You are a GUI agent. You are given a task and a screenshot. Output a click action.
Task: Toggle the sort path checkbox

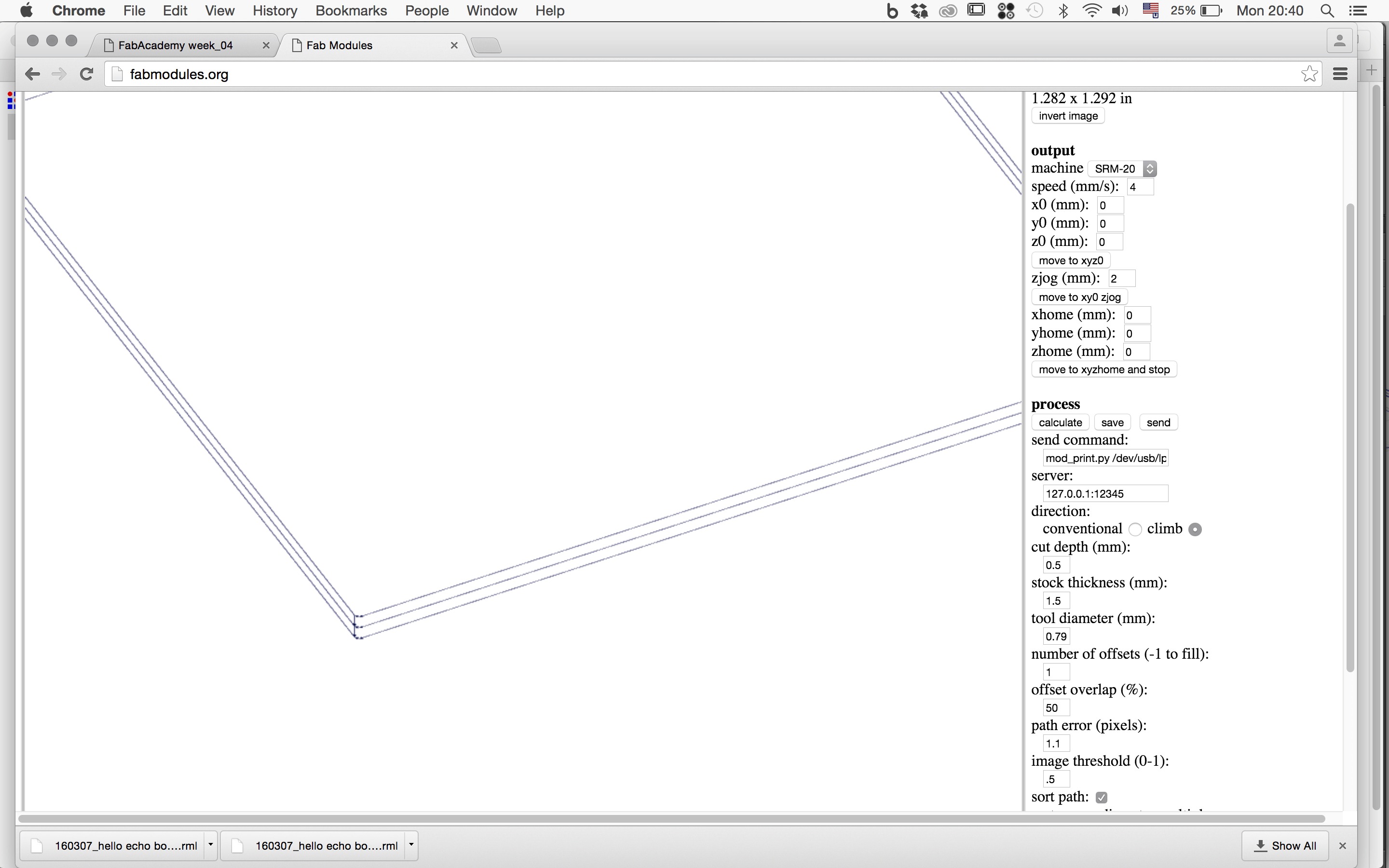click(x=1101, y=798)
